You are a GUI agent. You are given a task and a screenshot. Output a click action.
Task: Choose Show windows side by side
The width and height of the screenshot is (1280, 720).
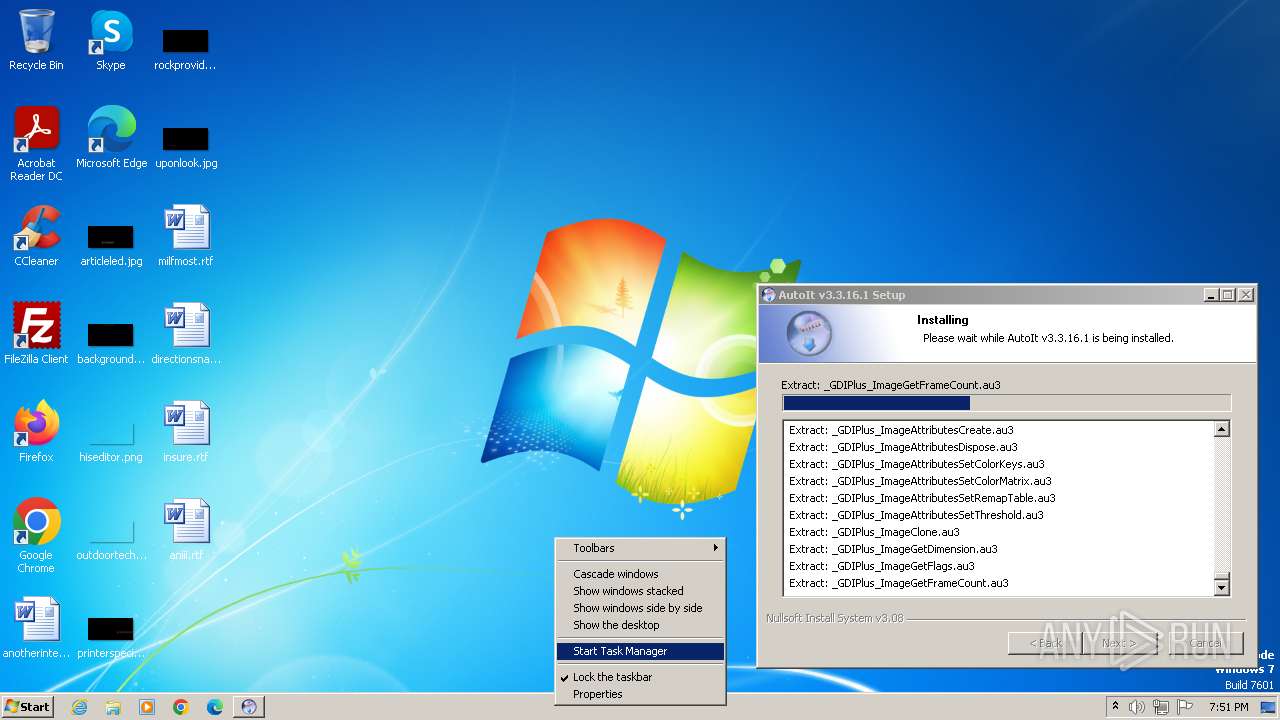pos(640,608)
